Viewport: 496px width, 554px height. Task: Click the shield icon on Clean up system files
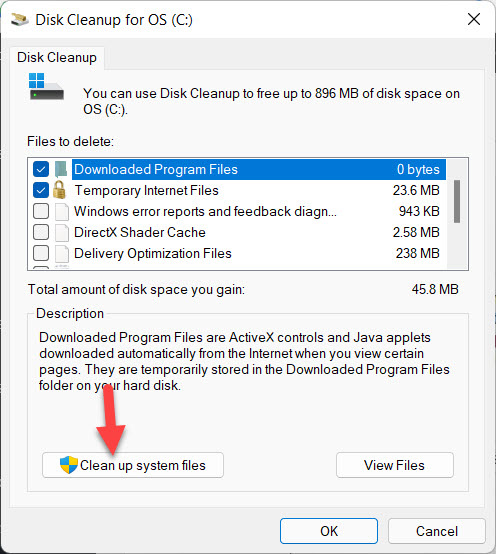[x=69, y=465]
